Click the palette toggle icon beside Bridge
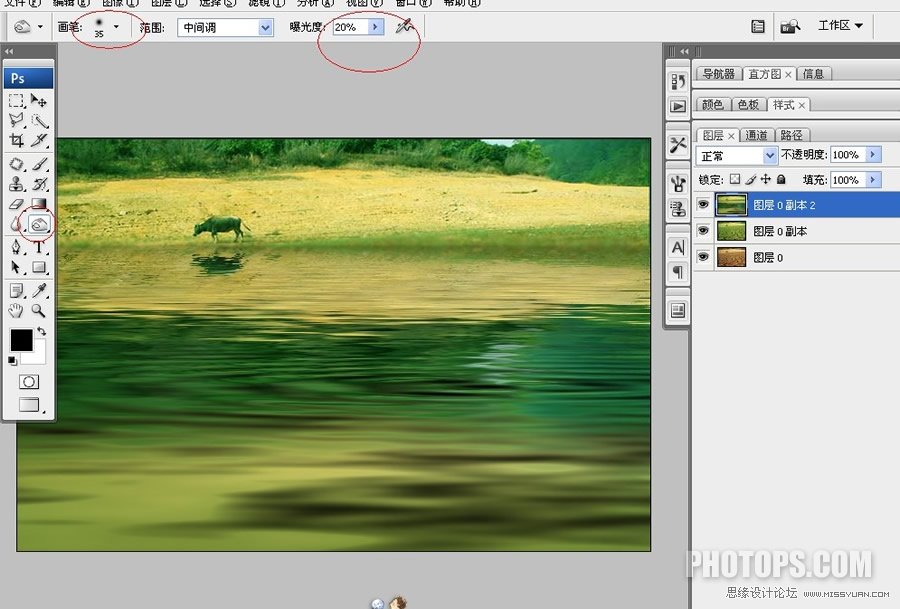900x609 pixels. tap(758, 26)
